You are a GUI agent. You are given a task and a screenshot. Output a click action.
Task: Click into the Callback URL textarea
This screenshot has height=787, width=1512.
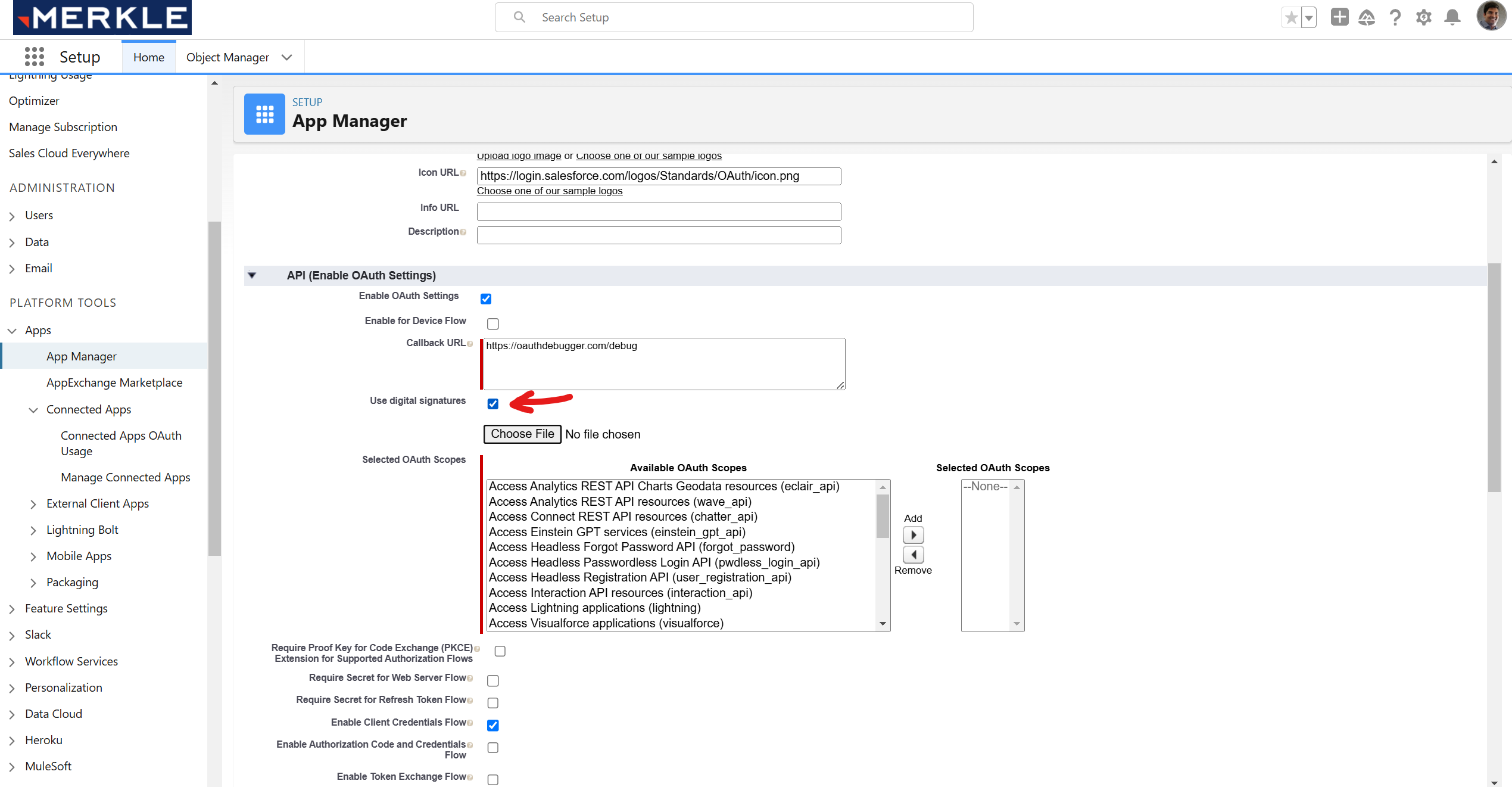(664, 364)
